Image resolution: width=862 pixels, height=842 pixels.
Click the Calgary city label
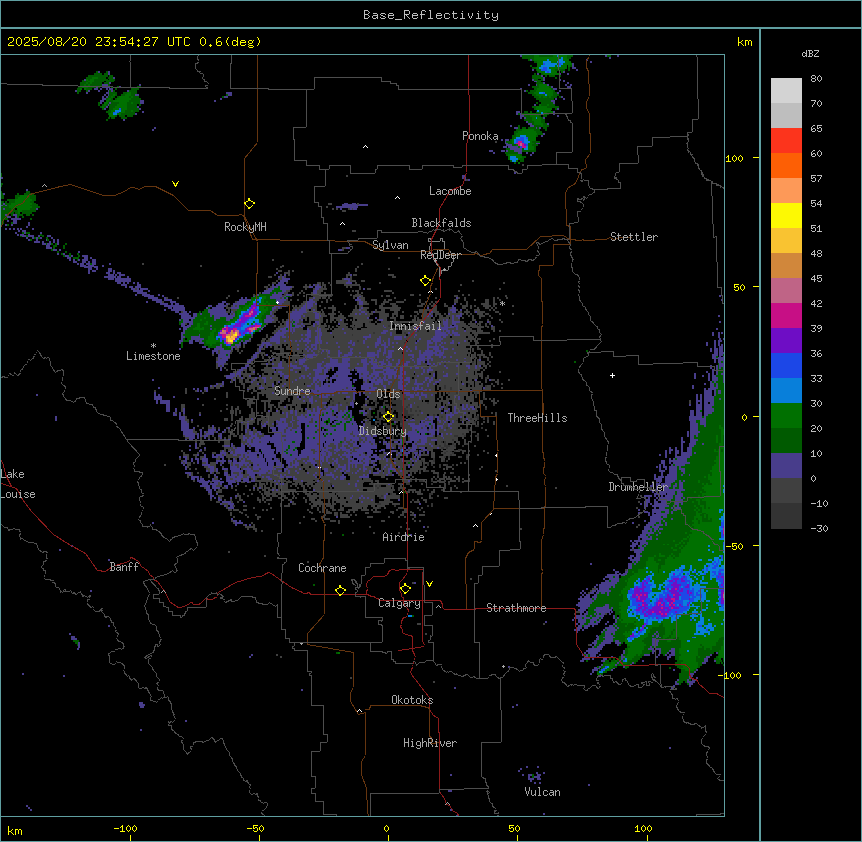399,603
